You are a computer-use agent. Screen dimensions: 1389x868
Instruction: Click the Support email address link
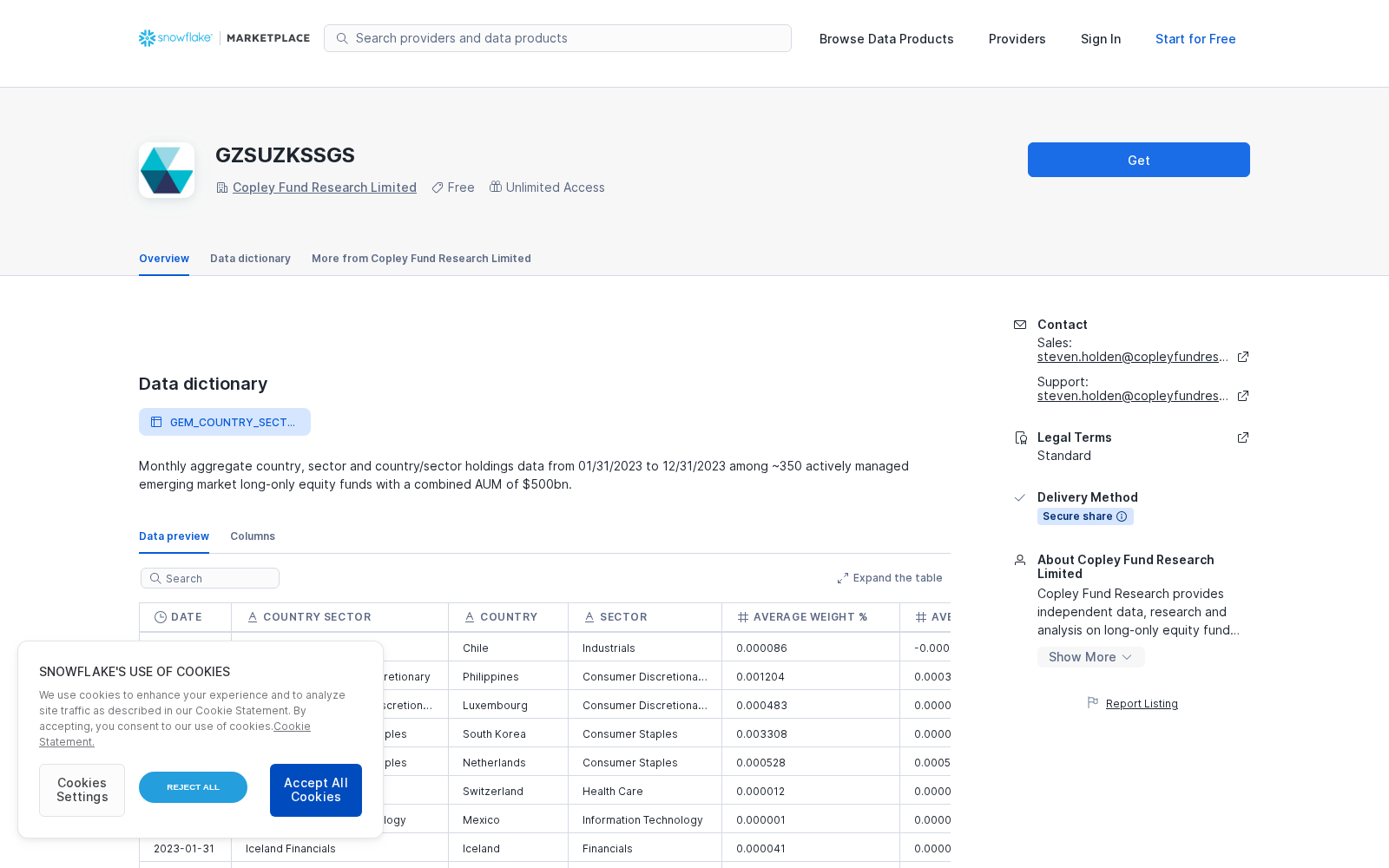pyautogui.click(x=1132, y=396)
